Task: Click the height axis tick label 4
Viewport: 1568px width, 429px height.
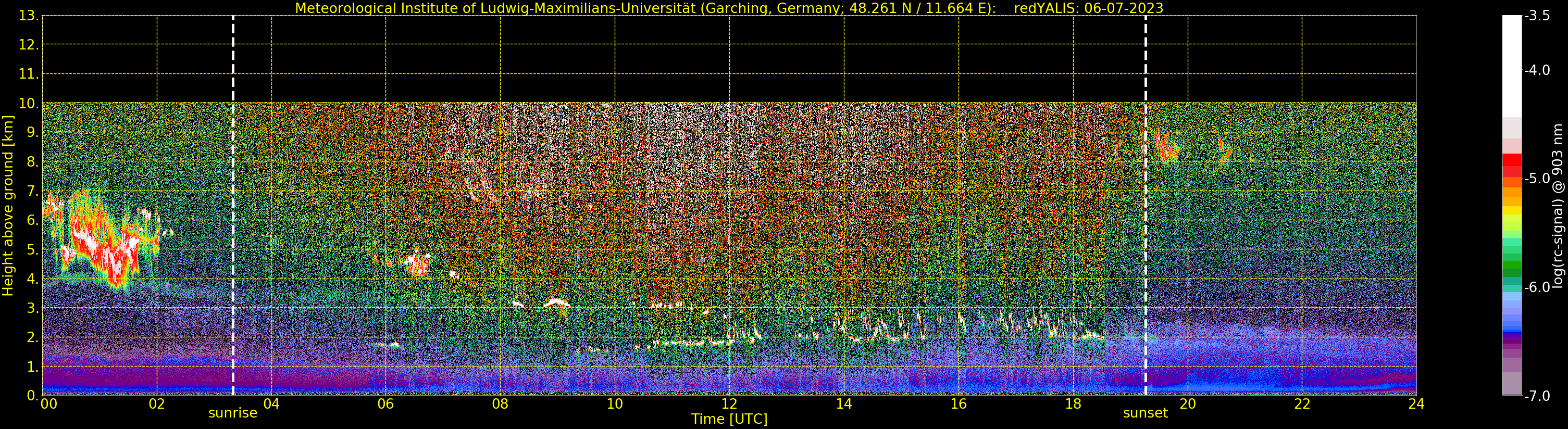Action: [32, 279]
